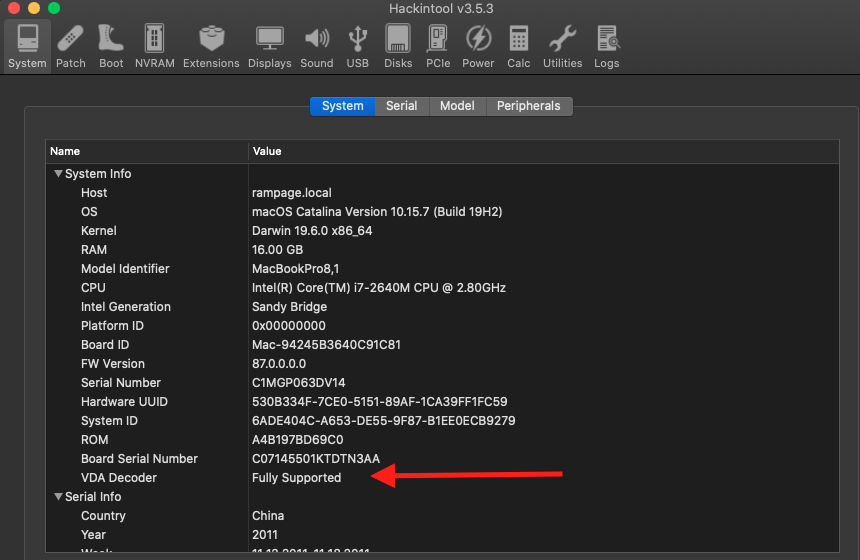860x560 pixels.
Task: Click the 16.00 GB value
Action: pyautogui.click(x=278, y=250)
